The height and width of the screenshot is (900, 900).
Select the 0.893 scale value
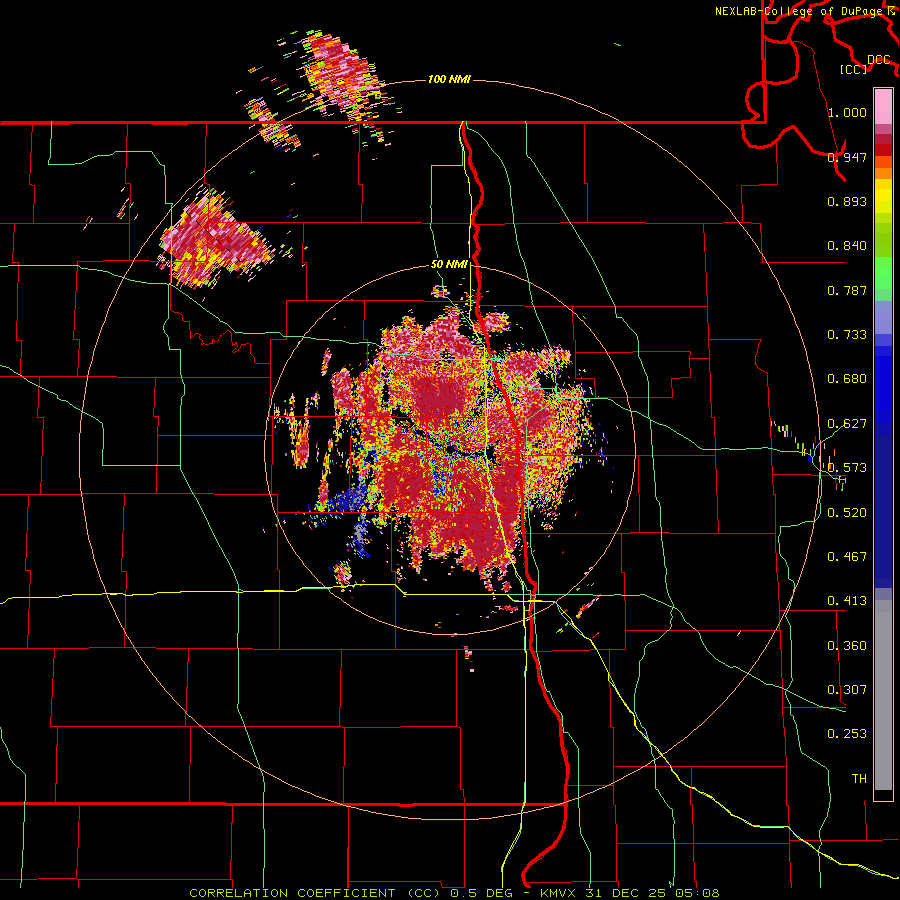point(847,201)
